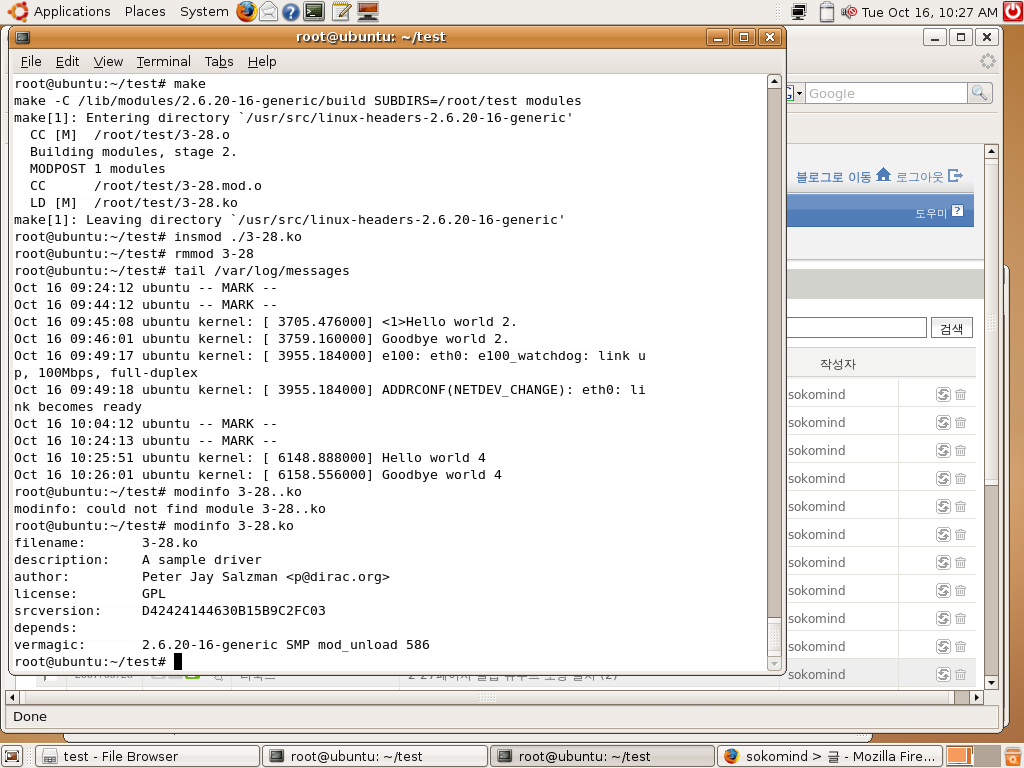Click the Firefox horizontal scrollbar right arrow

click(976, 697)
